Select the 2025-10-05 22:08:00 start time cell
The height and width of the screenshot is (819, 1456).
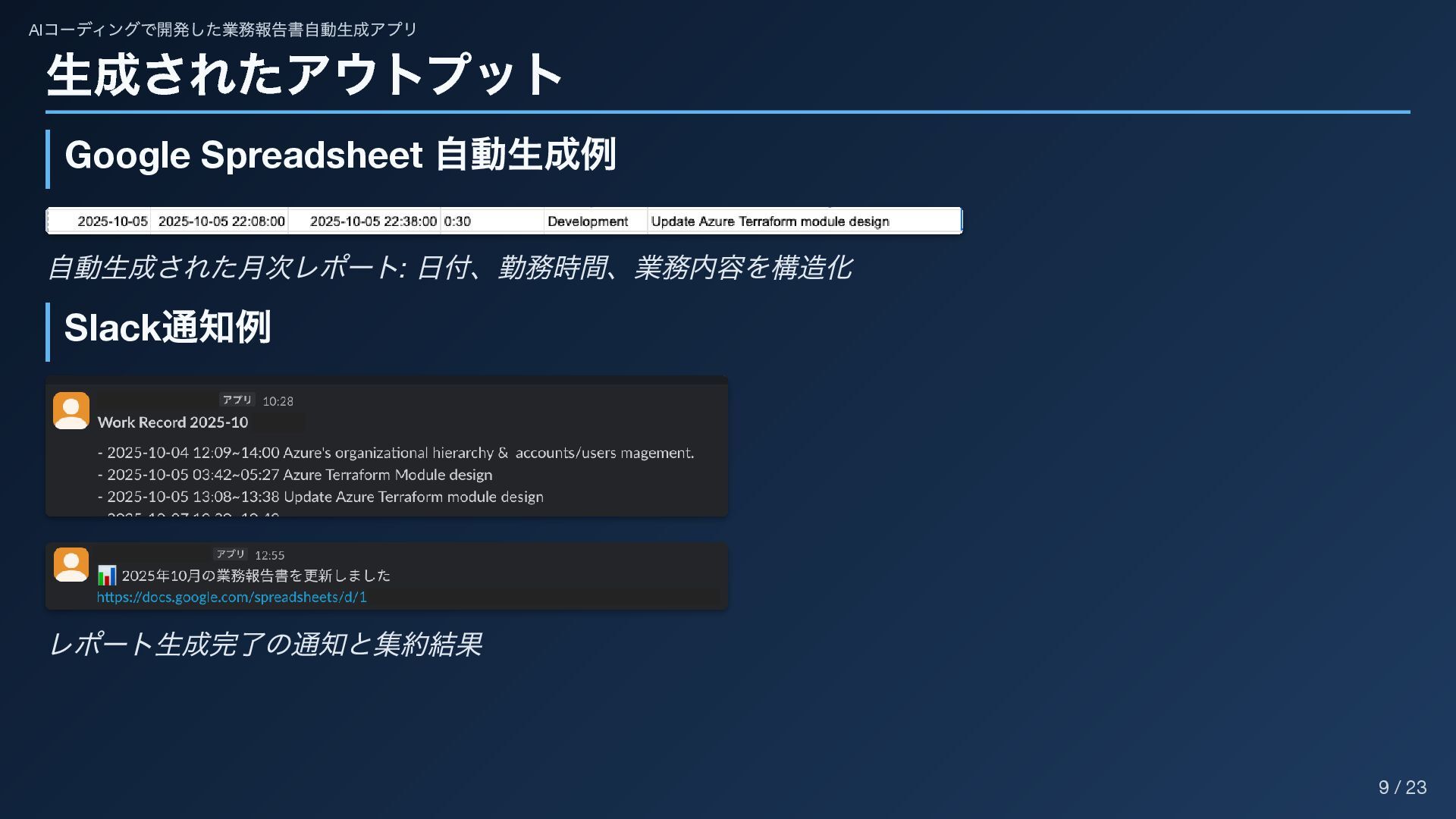tap(221, 221)
